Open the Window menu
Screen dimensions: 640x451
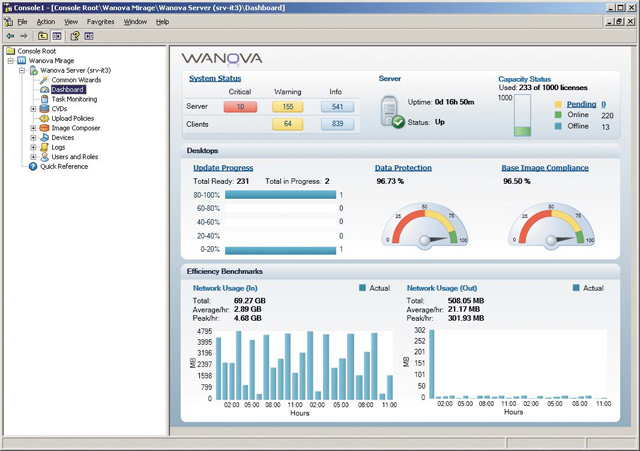click(x=135, y=22)
